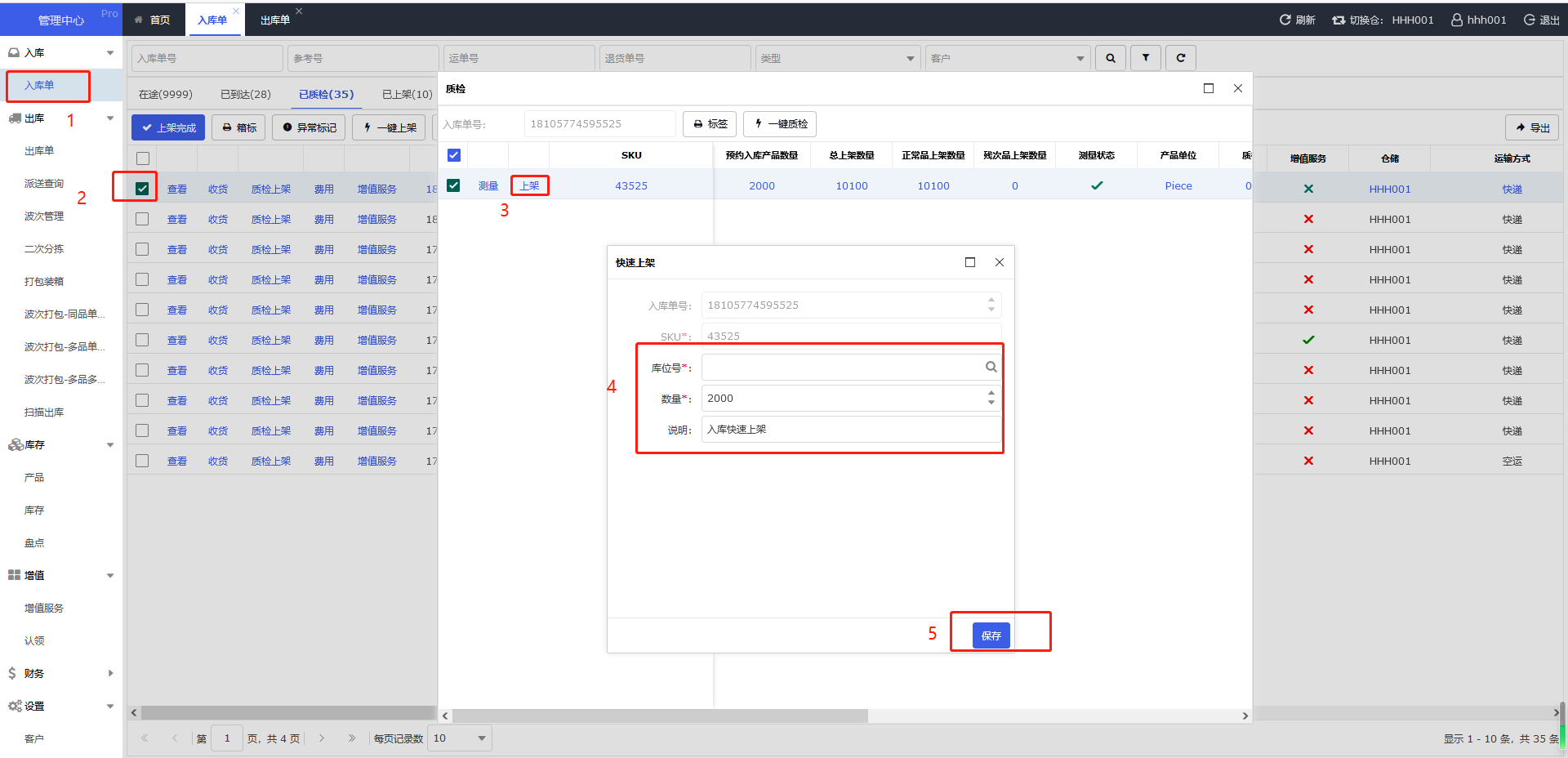Collapse the 库存 sidebar section

coord(109,445)
